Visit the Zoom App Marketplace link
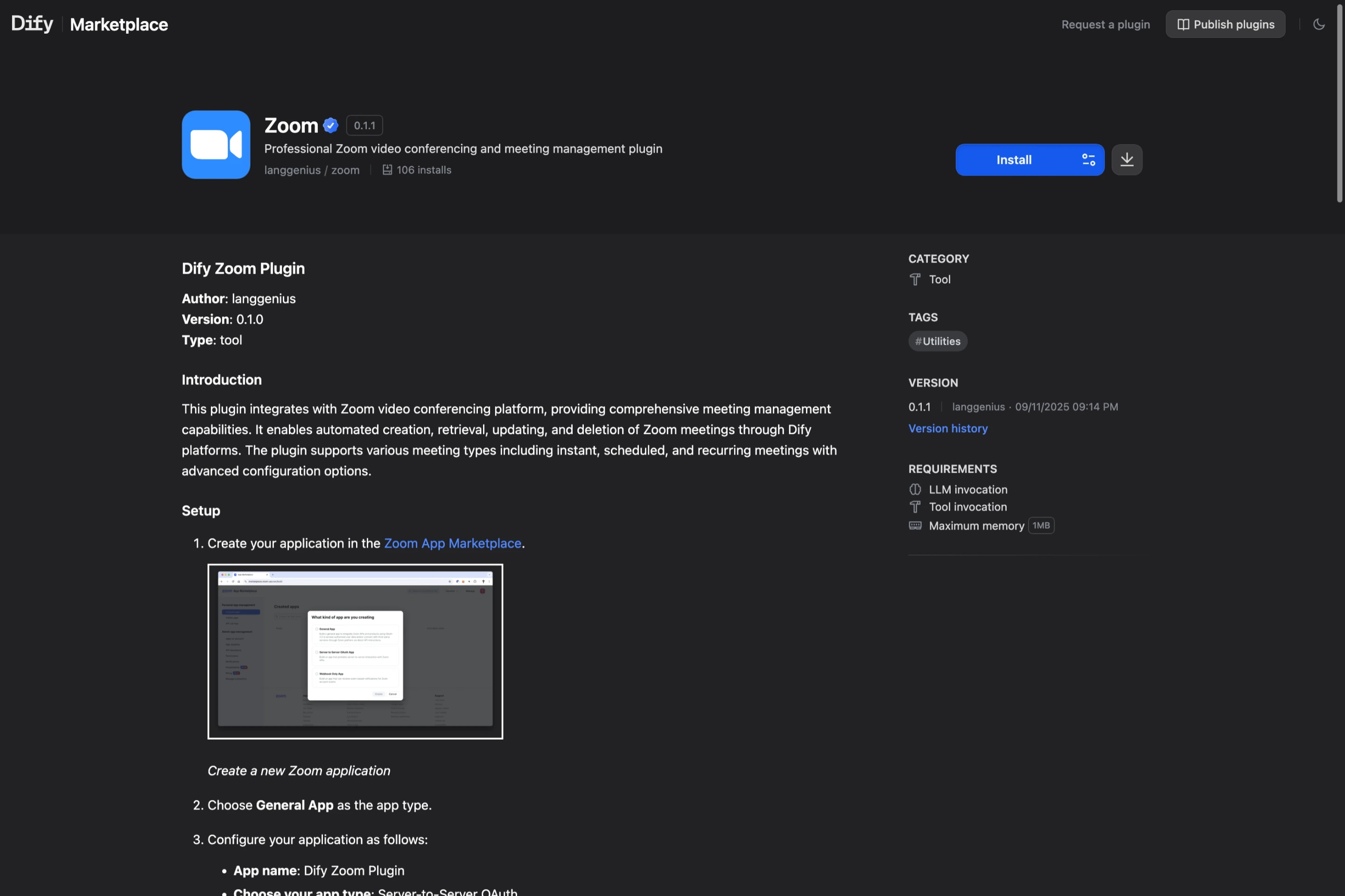 coord(452,543)
